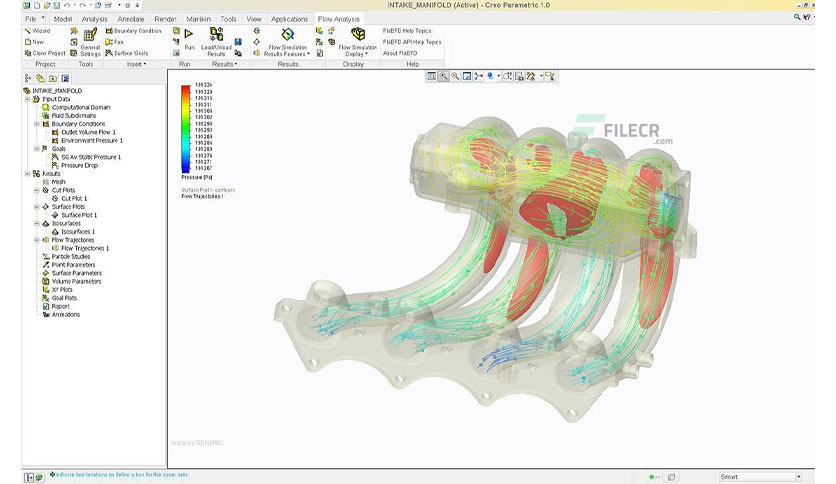Click the selected analysis tree tab icon
Image resolution: width=836 pixels, height=484 pixels.
click(65, 78)
